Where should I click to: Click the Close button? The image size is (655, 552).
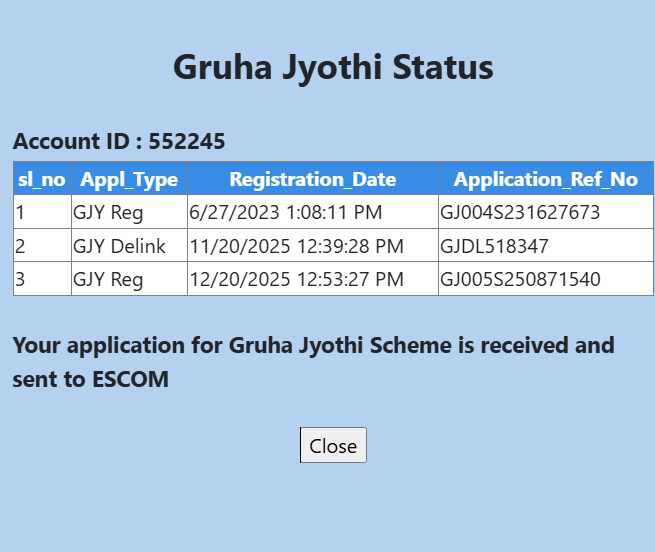(333, 446)
